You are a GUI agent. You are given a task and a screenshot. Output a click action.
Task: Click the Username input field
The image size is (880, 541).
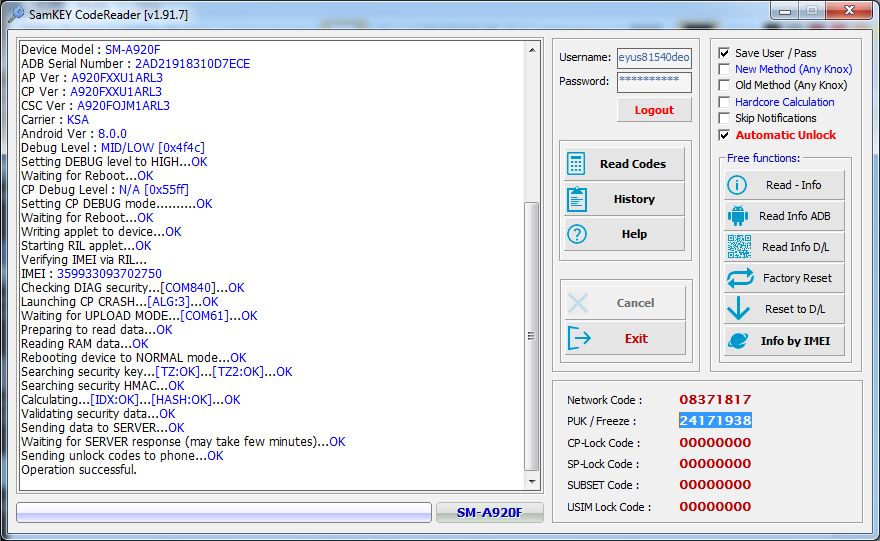pos(654,57)
